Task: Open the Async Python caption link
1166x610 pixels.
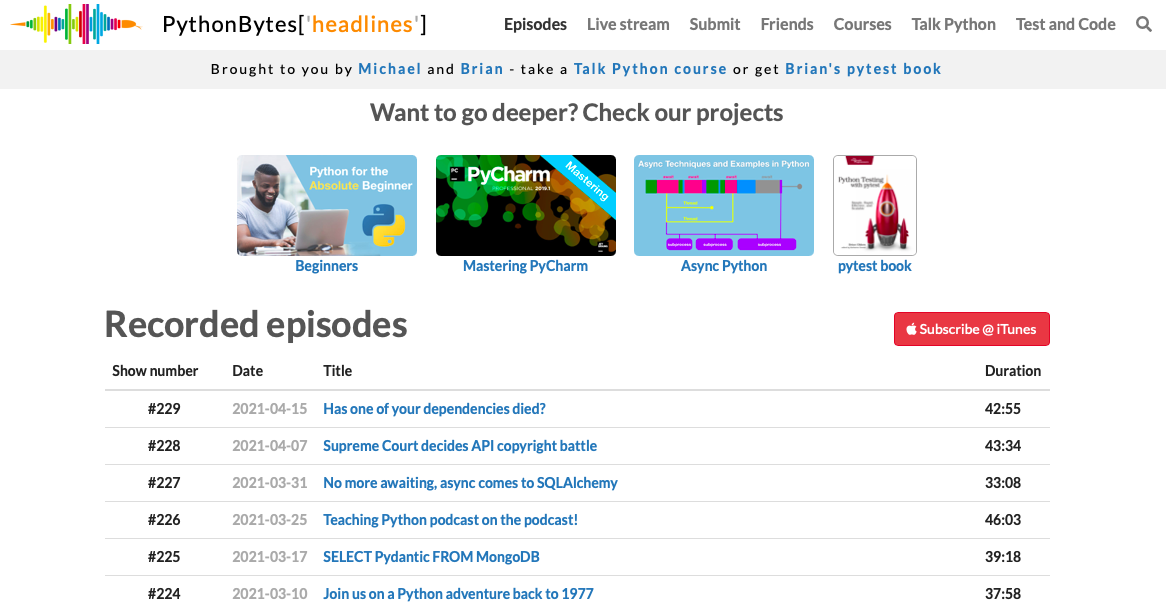Action: (724, 266)
